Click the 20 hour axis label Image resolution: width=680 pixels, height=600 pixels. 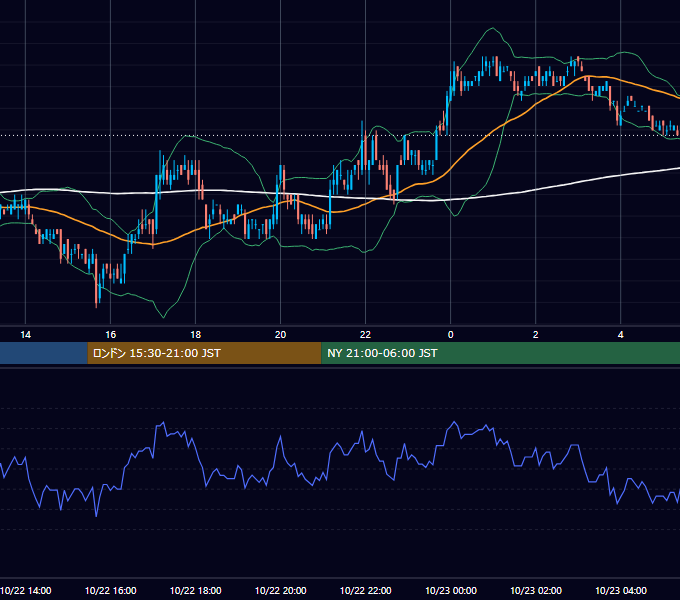(x=281, y=335)
